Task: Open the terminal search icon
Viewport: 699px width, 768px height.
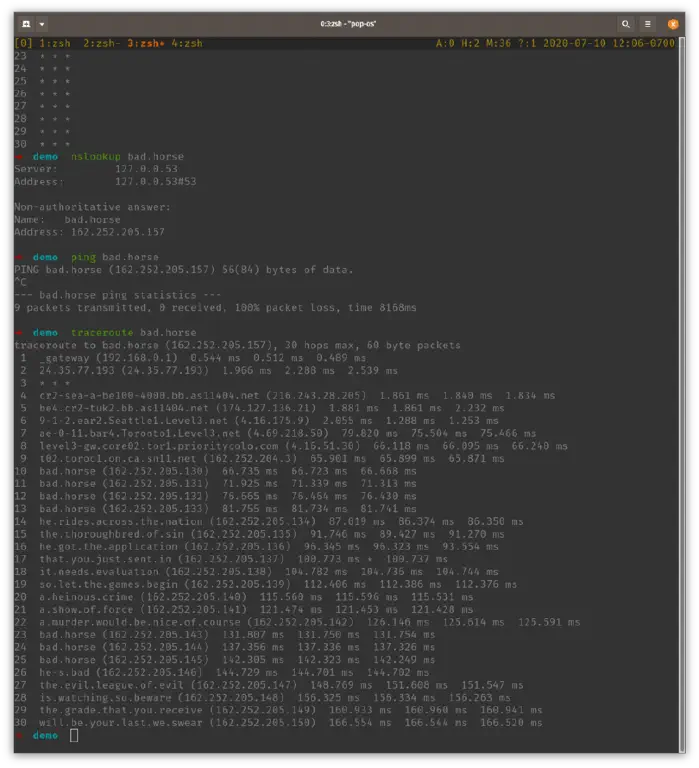Action: 626,24
